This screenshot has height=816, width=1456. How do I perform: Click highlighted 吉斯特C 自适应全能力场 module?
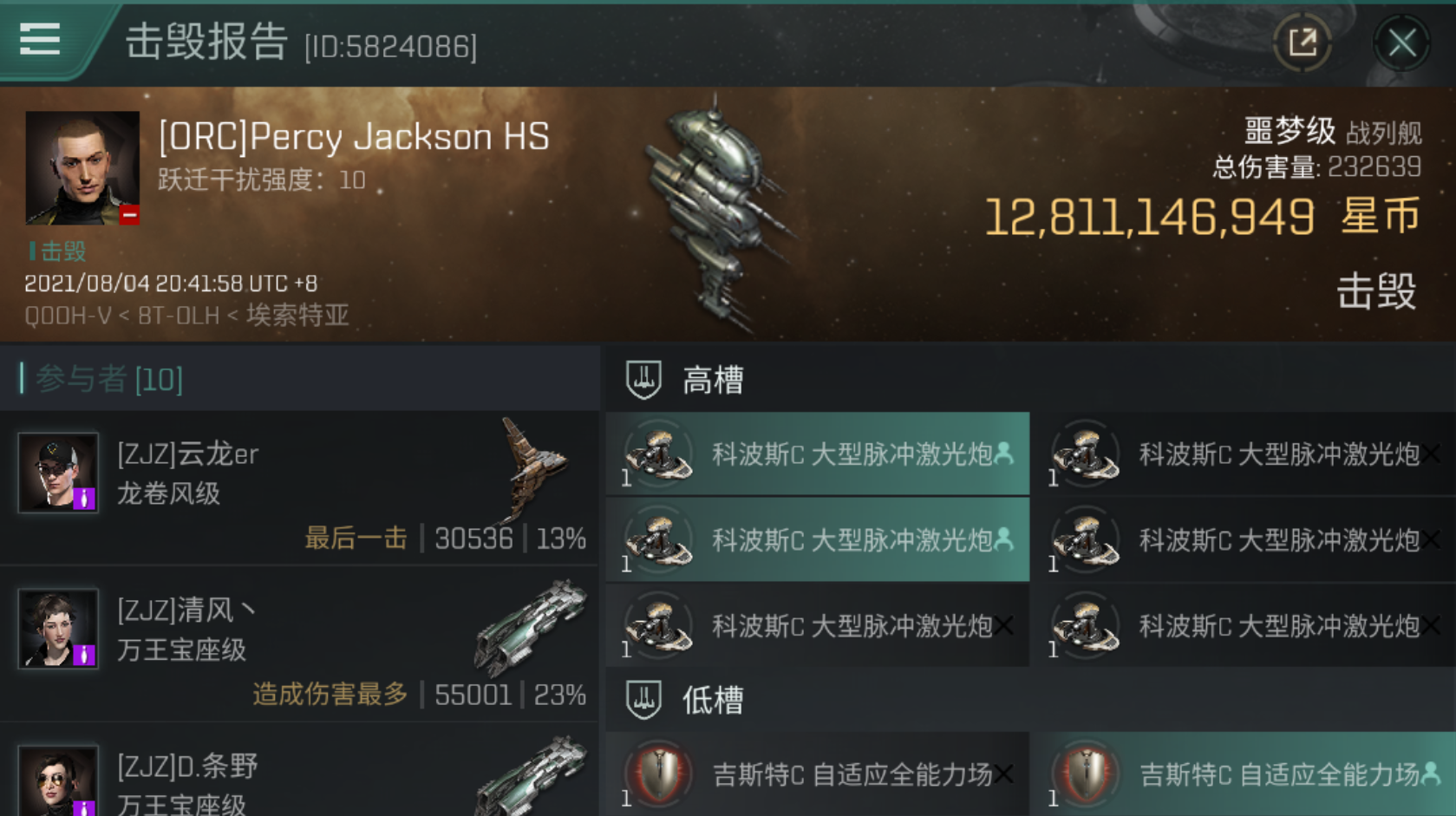click(x=1244, y=774)
